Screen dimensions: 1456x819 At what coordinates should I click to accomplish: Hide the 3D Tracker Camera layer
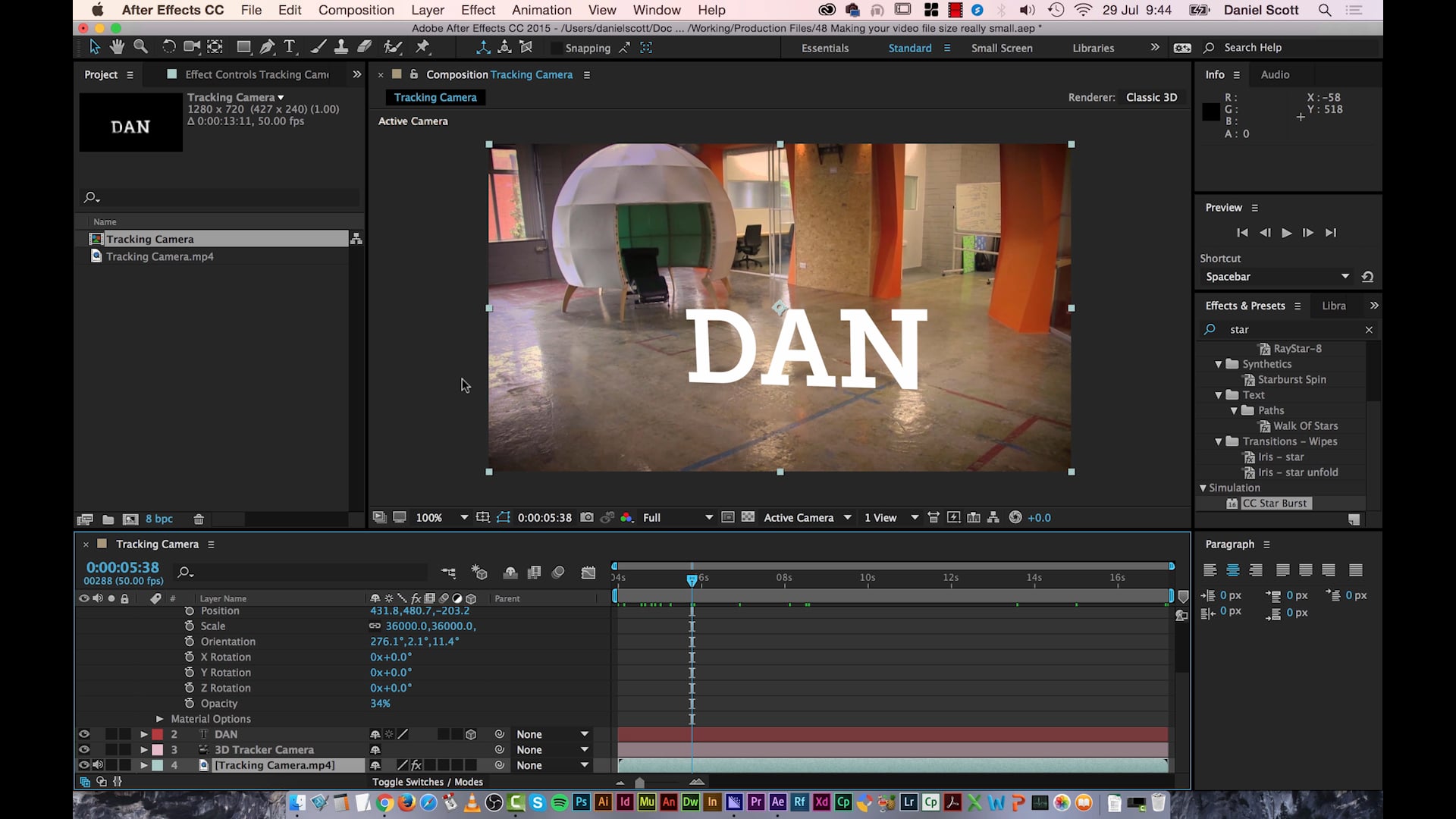click(x=84, y=749)
